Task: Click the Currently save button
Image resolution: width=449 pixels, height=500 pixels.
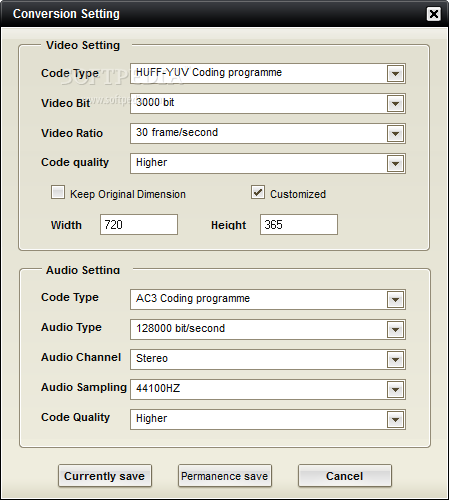Action: coord(105,476)
